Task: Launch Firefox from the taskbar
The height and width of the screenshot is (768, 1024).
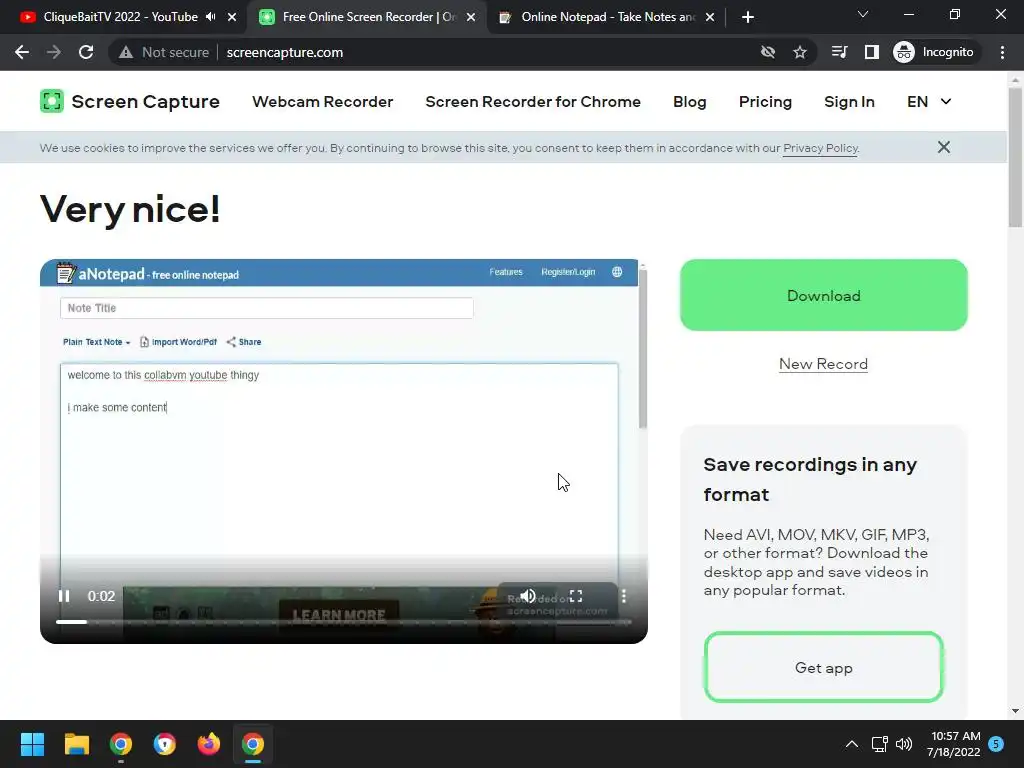Action: pos(208,744)
